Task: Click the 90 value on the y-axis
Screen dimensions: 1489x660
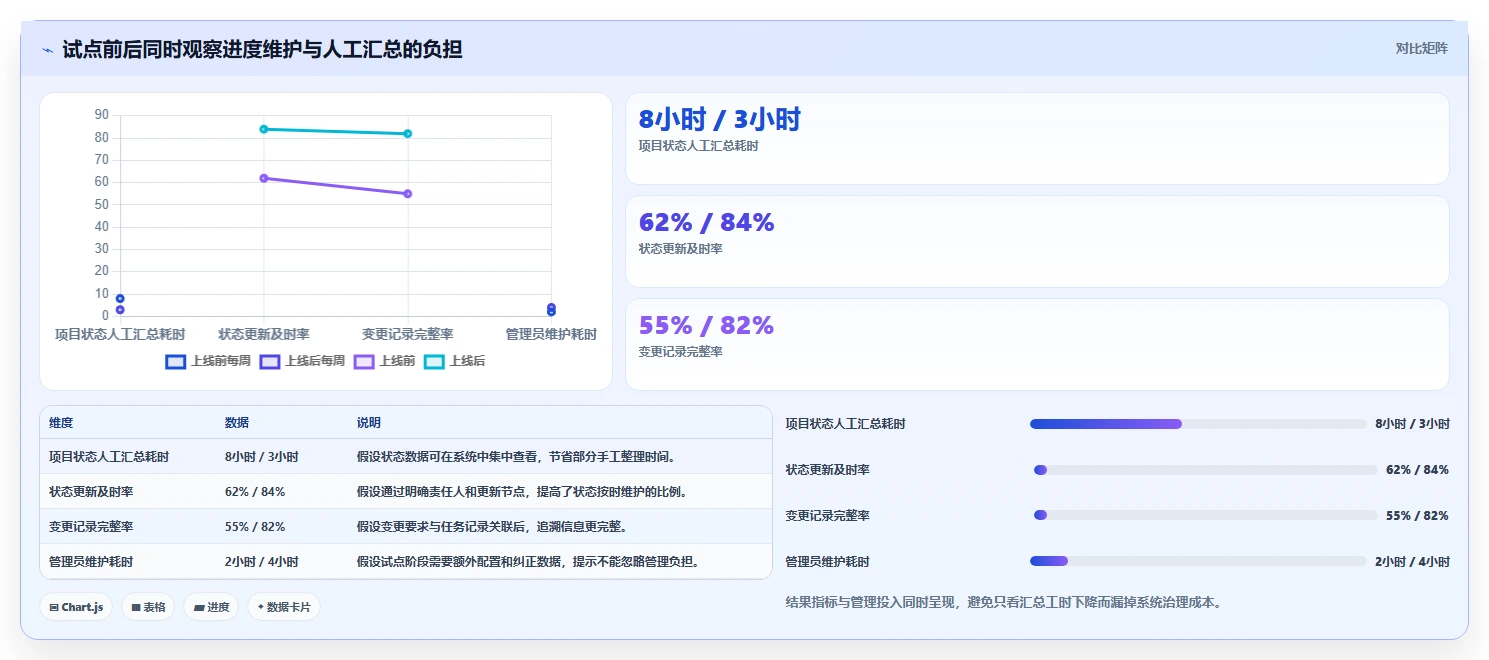Action: click(101, 115)
